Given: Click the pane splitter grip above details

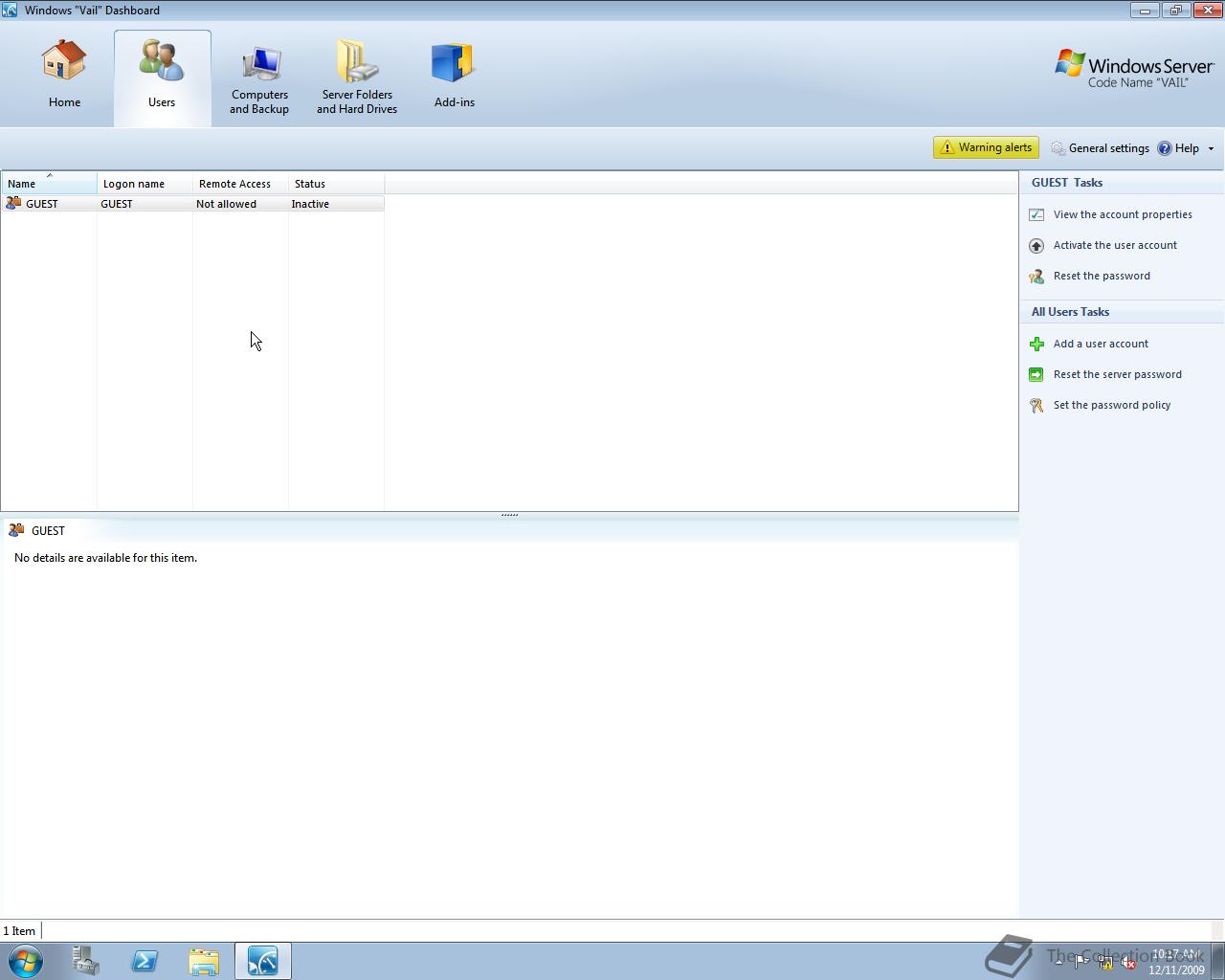Looking at the screenshot, I should [509, 515].
